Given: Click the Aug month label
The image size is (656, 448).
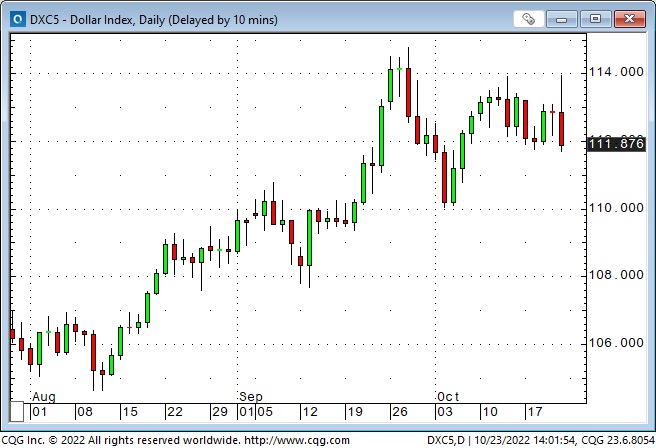Looking at the screenshot, I should (44, 396).
